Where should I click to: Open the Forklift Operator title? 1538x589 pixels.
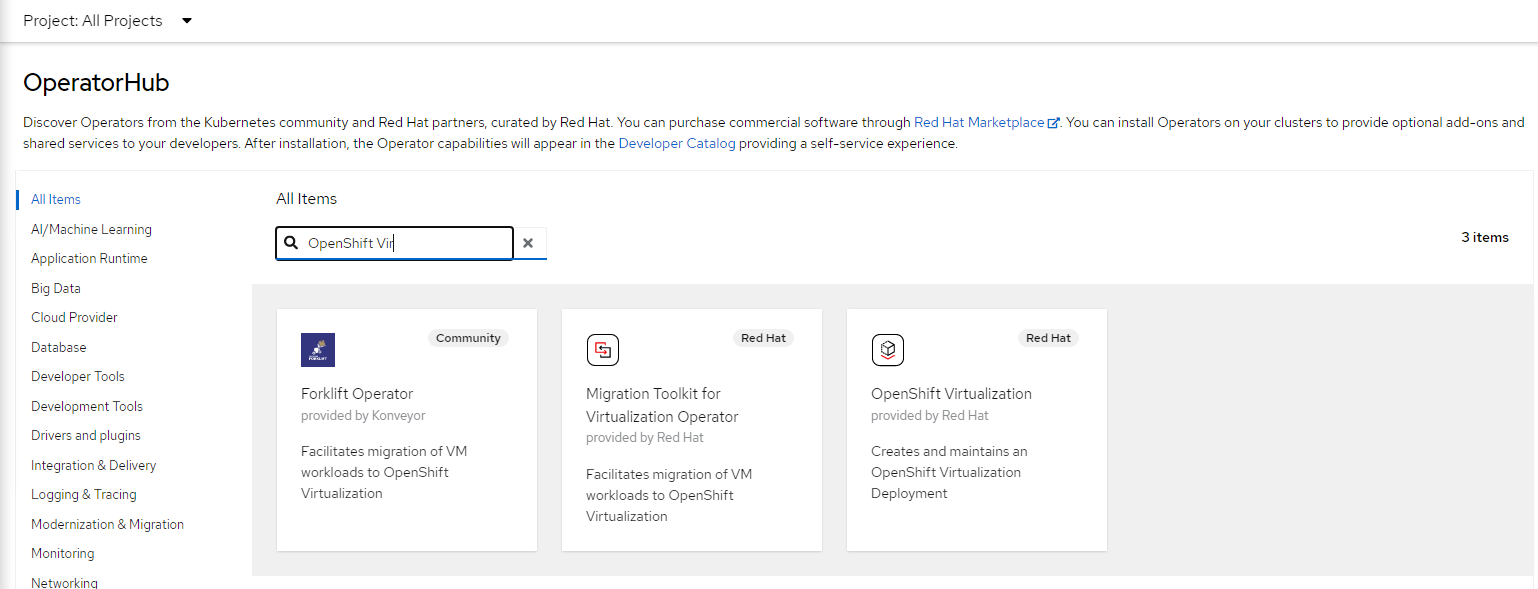click(x=357, y=394)
